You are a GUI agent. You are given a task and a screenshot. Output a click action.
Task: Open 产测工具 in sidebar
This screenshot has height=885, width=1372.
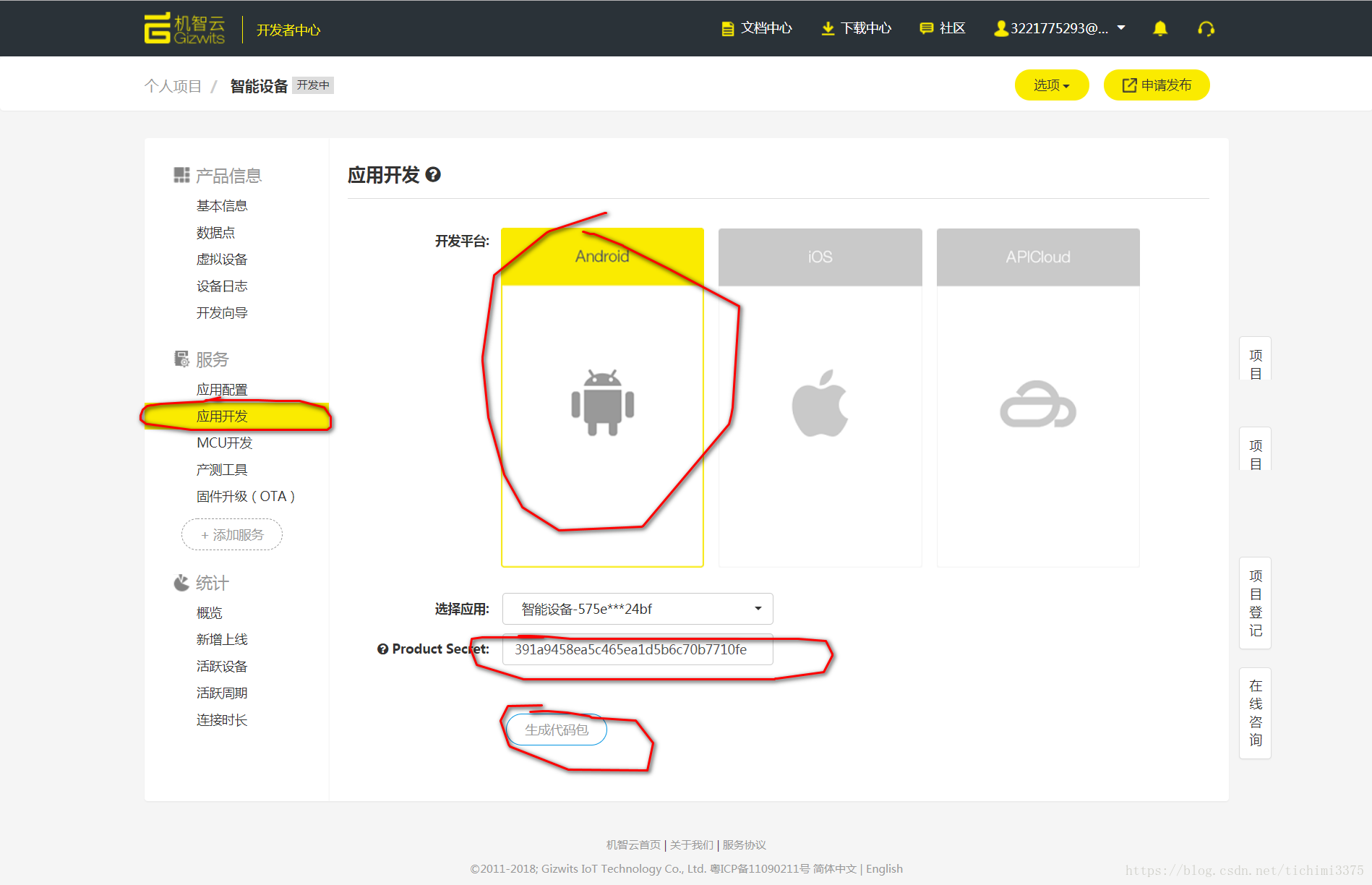(222, 470)
